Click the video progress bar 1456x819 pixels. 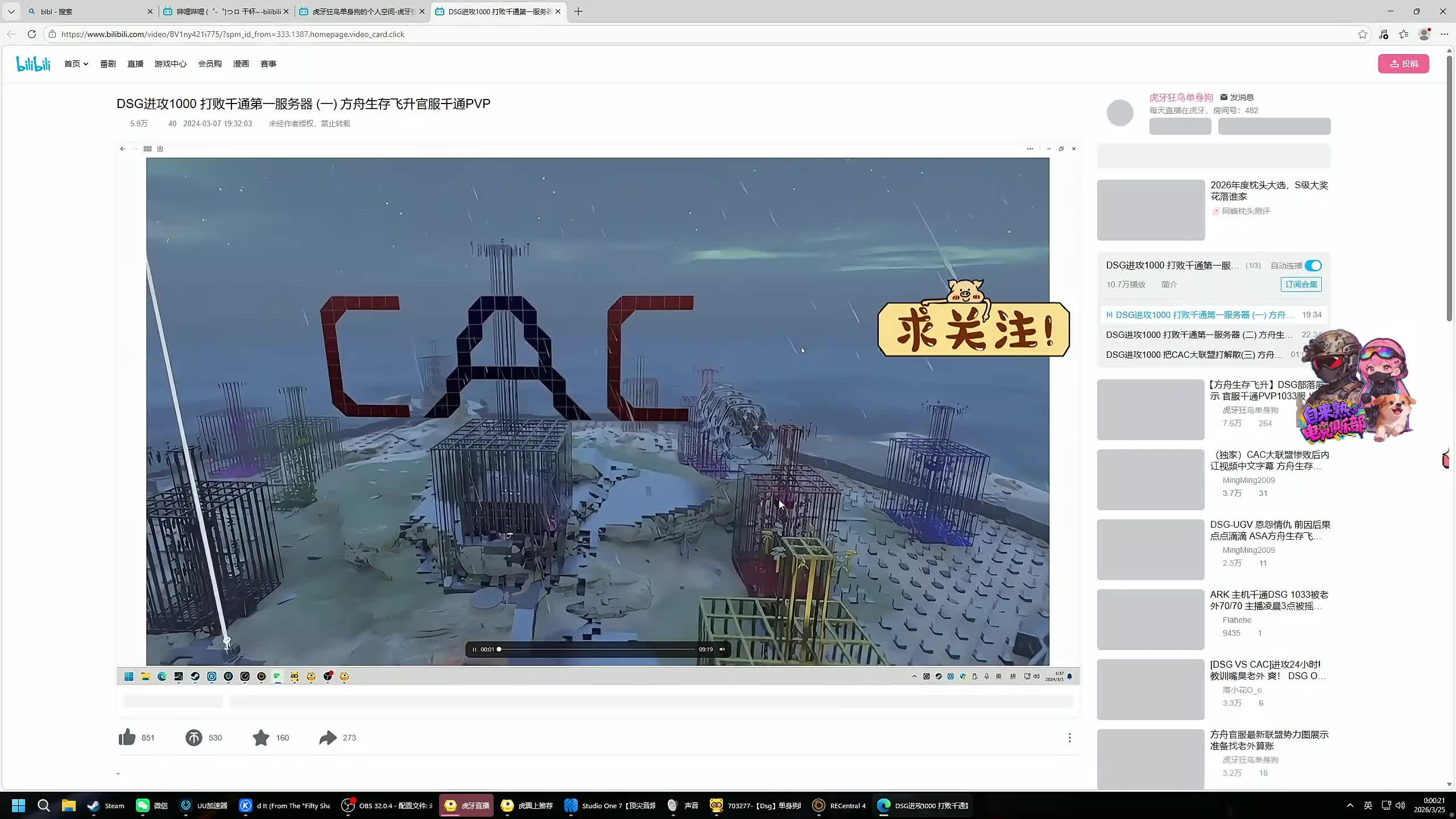pyautogui.click(x=597, y=650)
